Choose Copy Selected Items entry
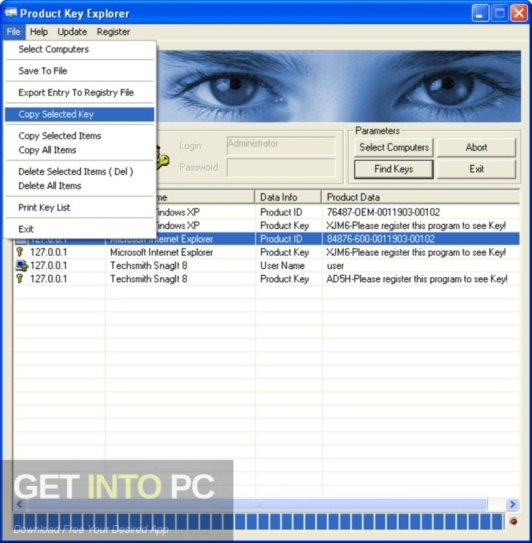This screenshot has height=543, width=532. [x=79, y=135]
